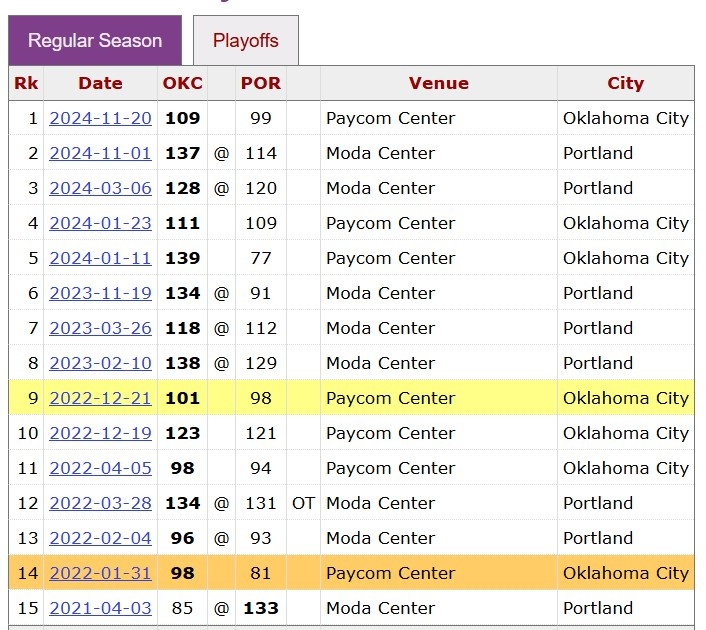Click the City column header

625,83
